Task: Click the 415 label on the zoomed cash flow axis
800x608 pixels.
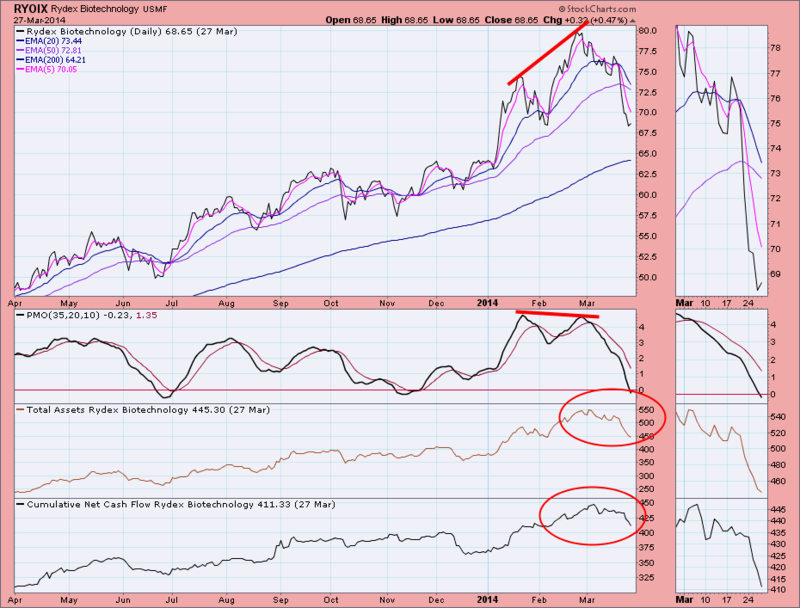Action: 778,579
